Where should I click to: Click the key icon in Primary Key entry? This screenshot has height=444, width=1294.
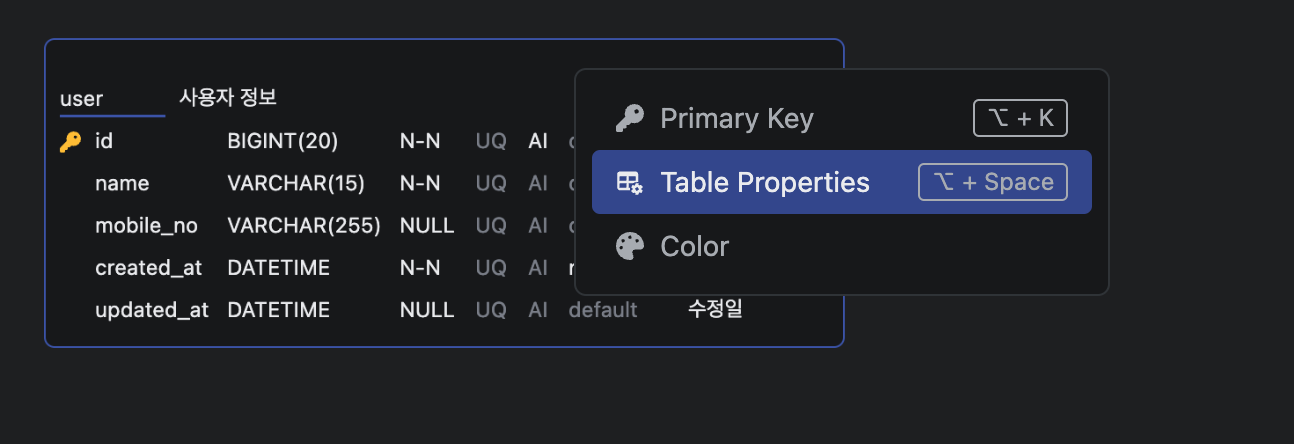point(629,119)
